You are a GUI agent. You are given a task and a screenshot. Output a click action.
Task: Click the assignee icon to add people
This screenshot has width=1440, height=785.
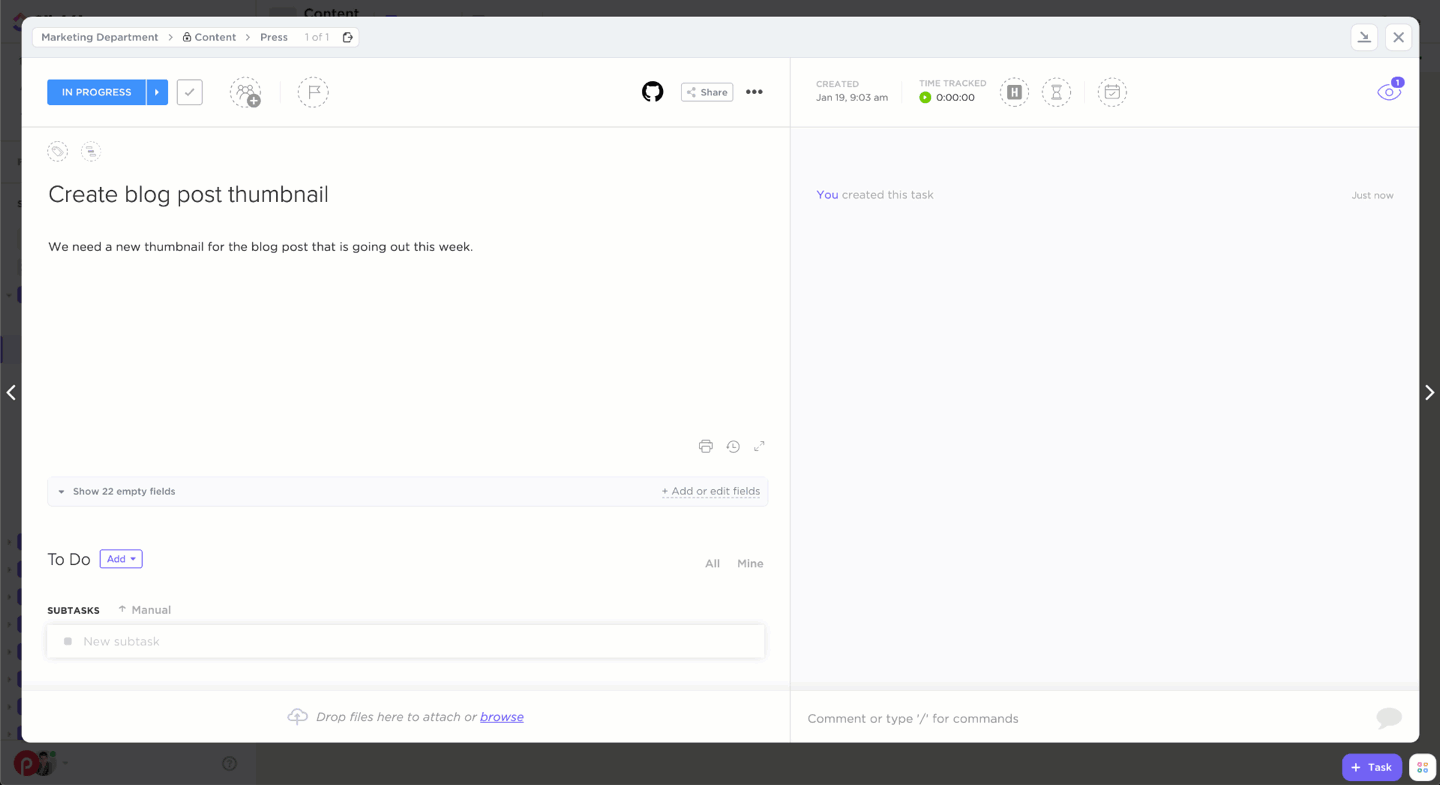click(x=245, y=92)
